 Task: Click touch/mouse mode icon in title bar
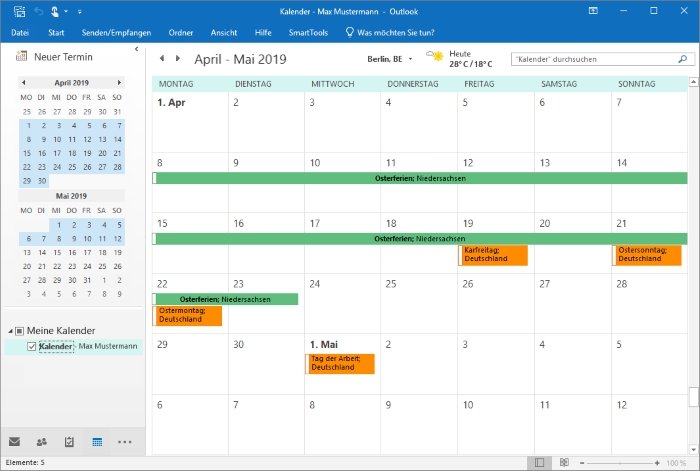pyautogui.click(x=54, y=11)
